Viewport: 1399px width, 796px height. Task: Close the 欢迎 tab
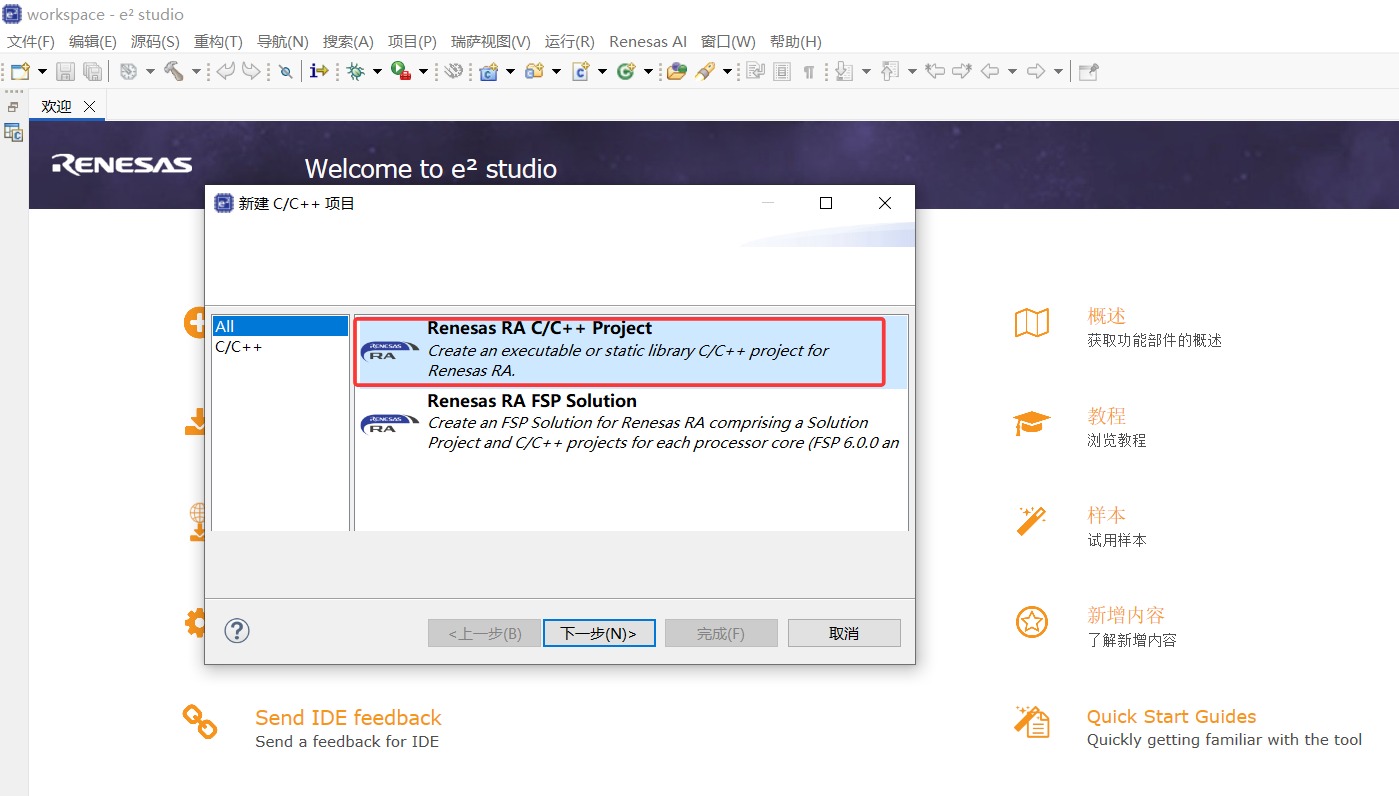tap(89, 106)
